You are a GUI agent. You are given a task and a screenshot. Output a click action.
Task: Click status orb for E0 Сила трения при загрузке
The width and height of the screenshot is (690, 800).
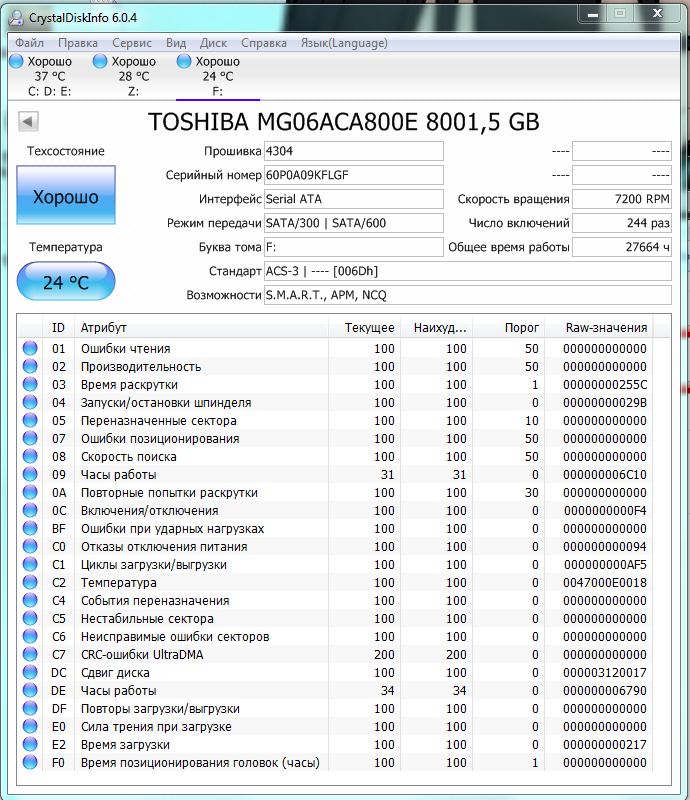pyautogui.click(x=30, y=726)
